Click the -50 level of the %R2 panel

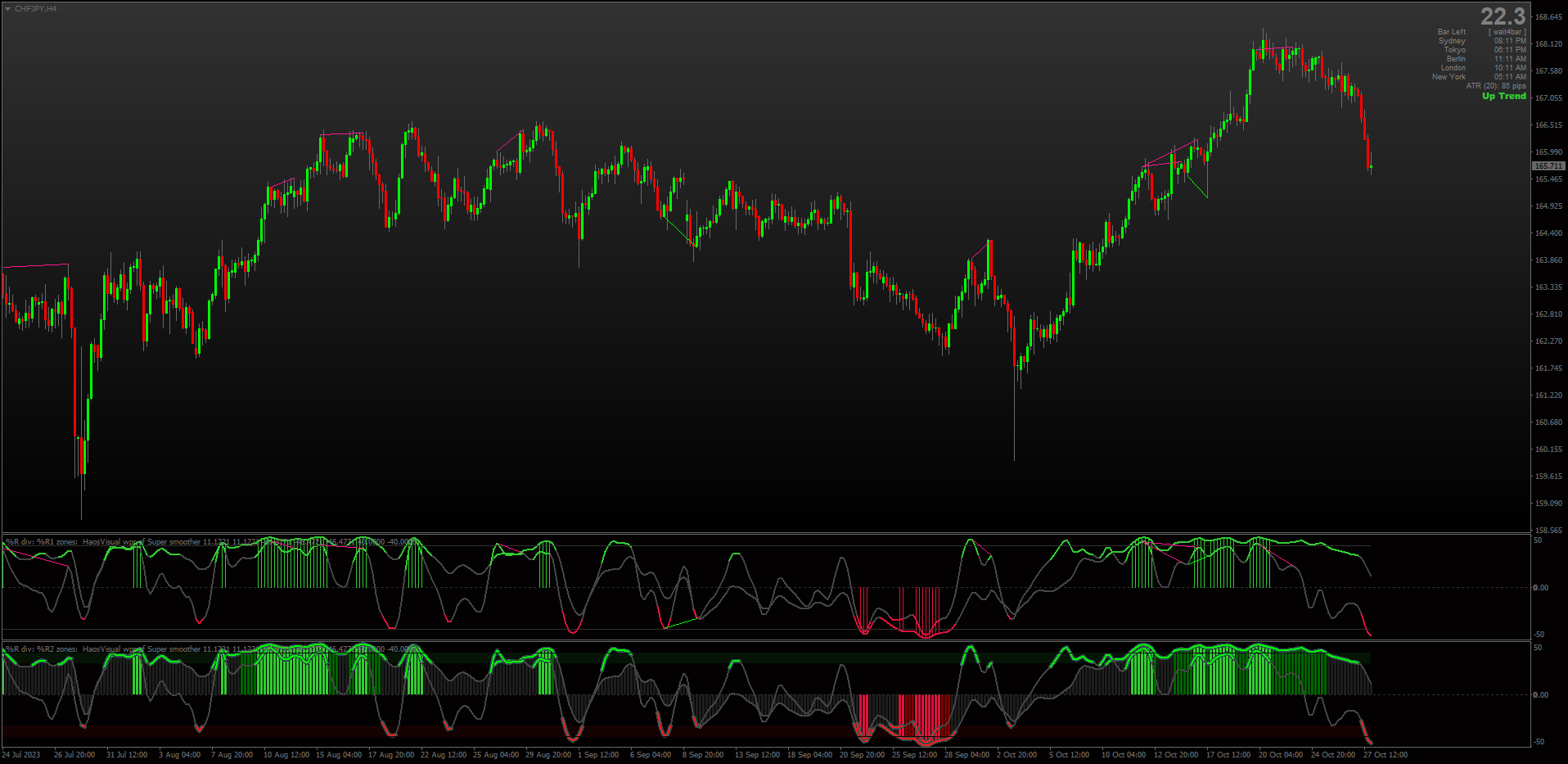[1539, 742]
